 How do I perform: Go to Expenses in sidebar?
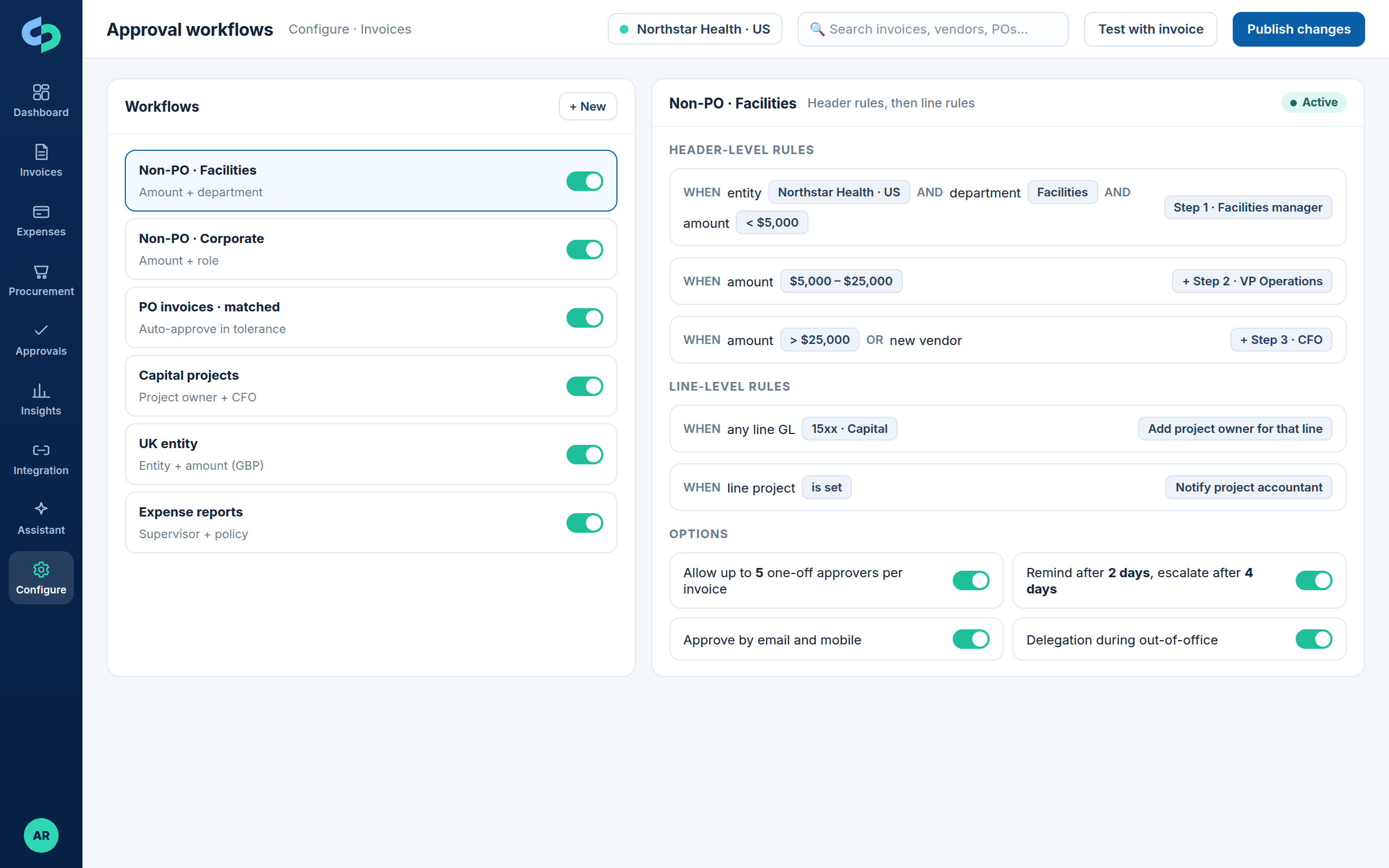[41, 220]
